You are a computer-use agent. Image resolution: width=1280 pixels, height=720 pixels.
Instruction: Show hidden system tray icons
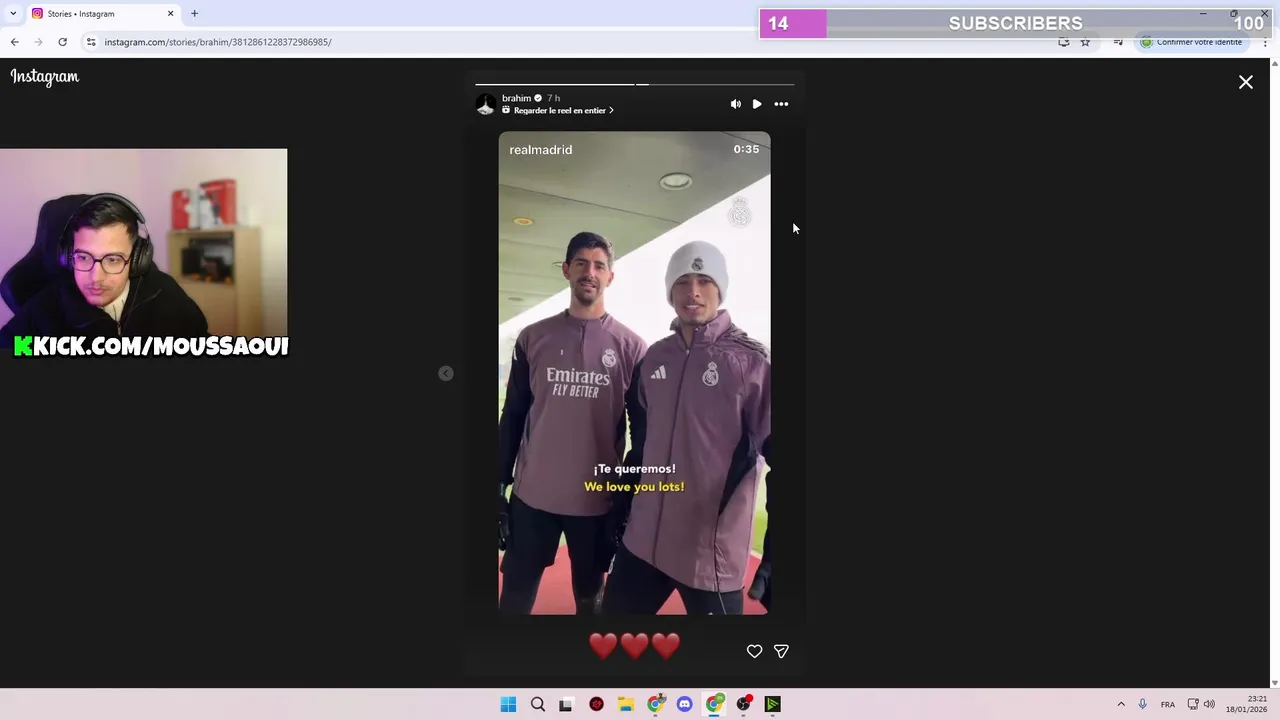[1121, 704]
